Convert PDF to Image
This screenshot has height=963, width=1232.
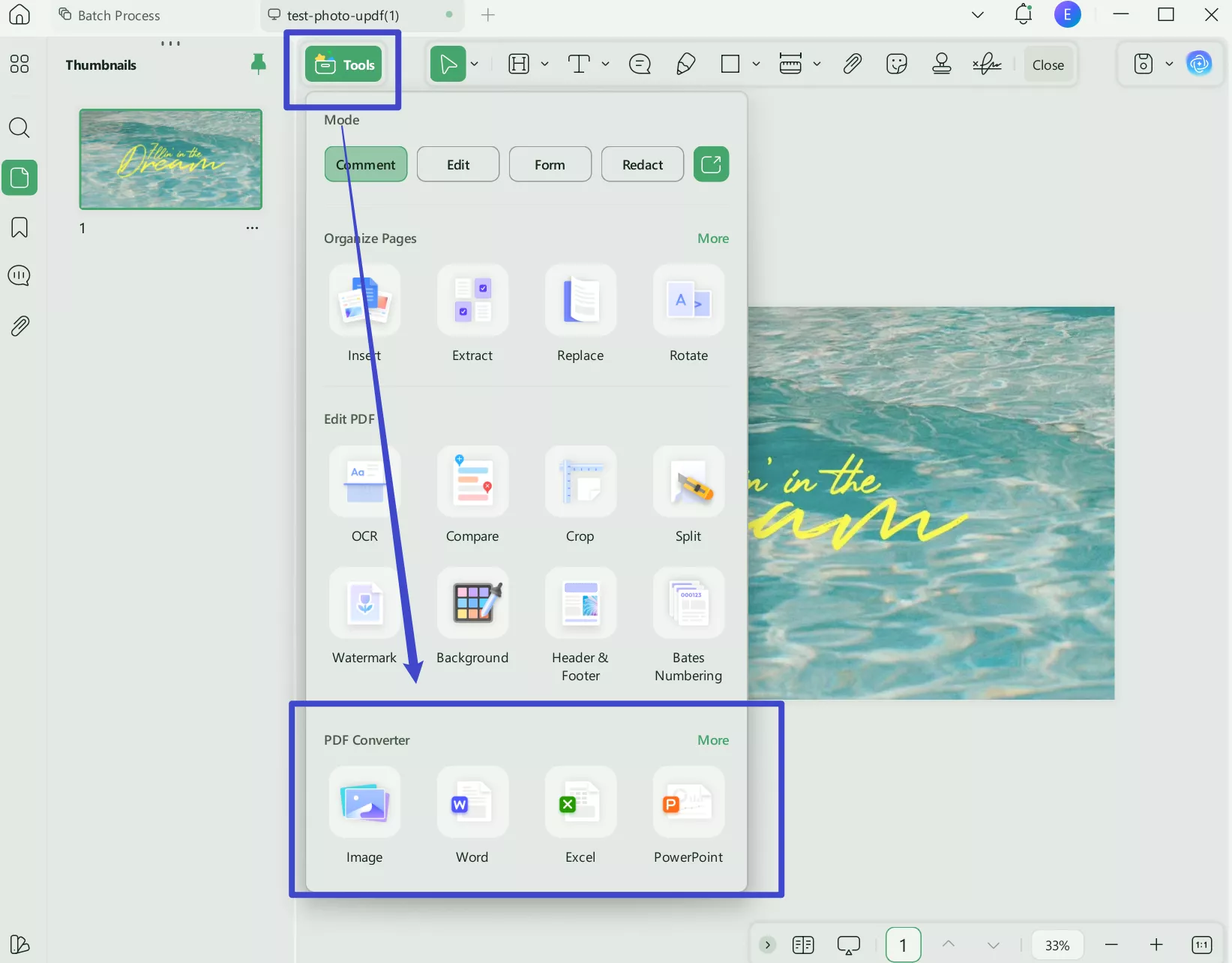pos(364,802)
